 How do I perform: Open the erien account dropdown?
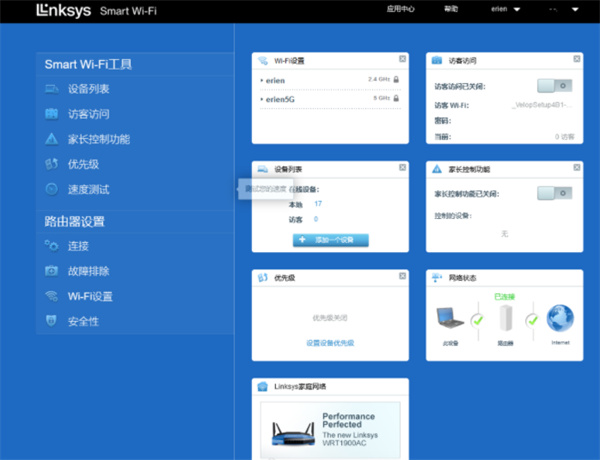coord(505,9)
